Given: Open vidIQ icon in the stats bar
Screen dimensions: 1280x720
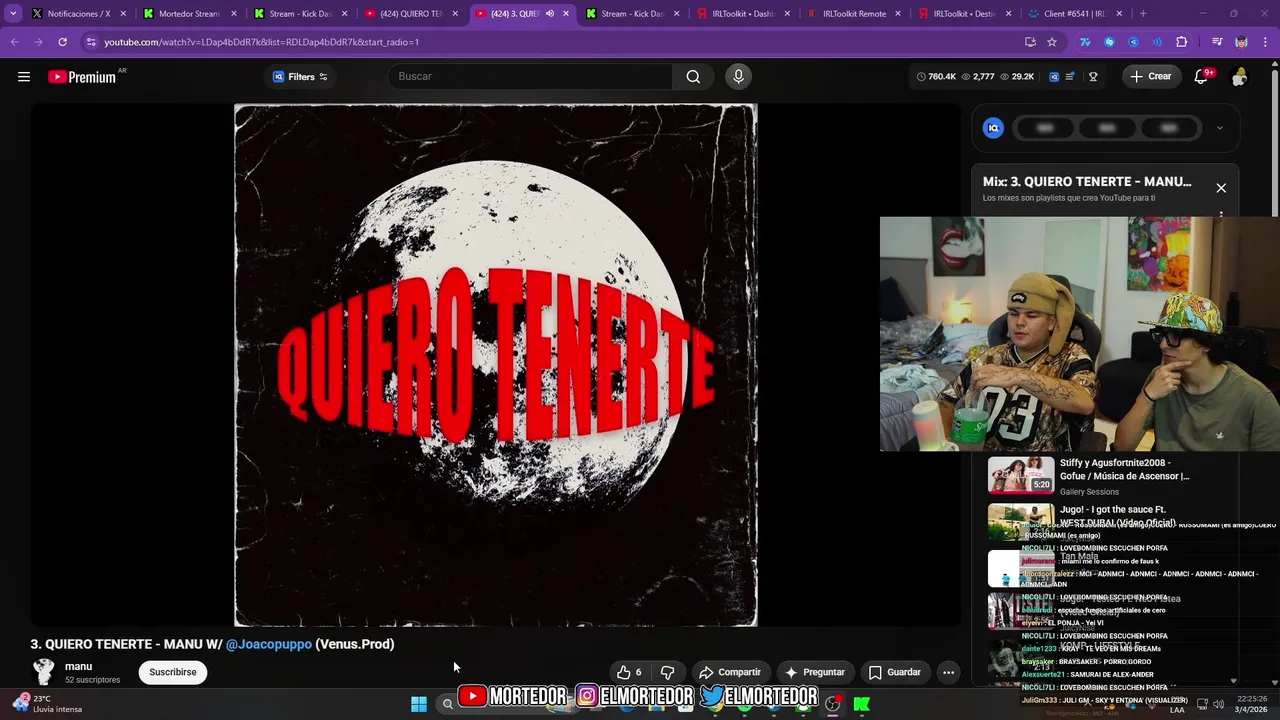Looking at the screenshot, I should pos(1054,77).
